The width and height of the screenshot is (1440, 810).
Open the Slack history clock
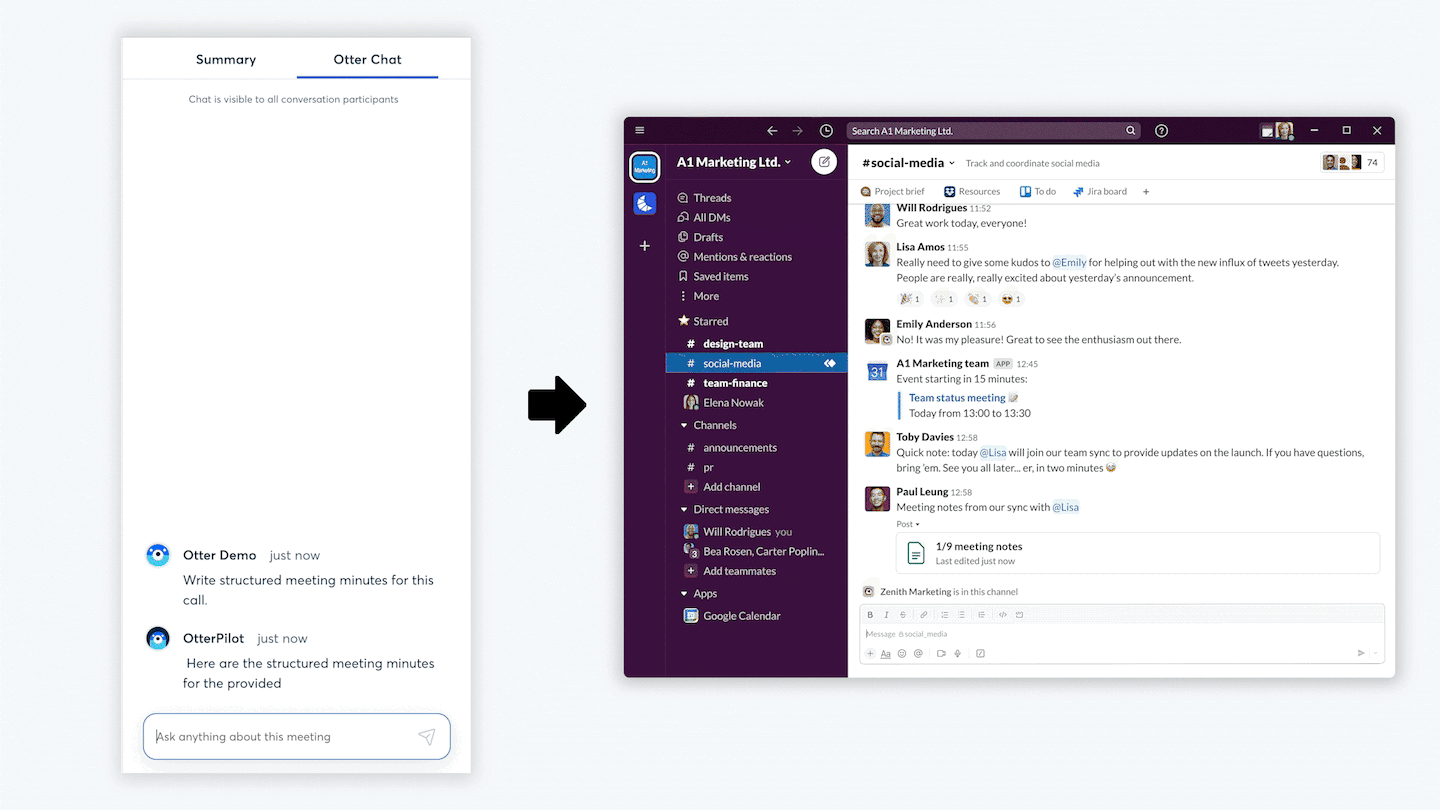826,130
